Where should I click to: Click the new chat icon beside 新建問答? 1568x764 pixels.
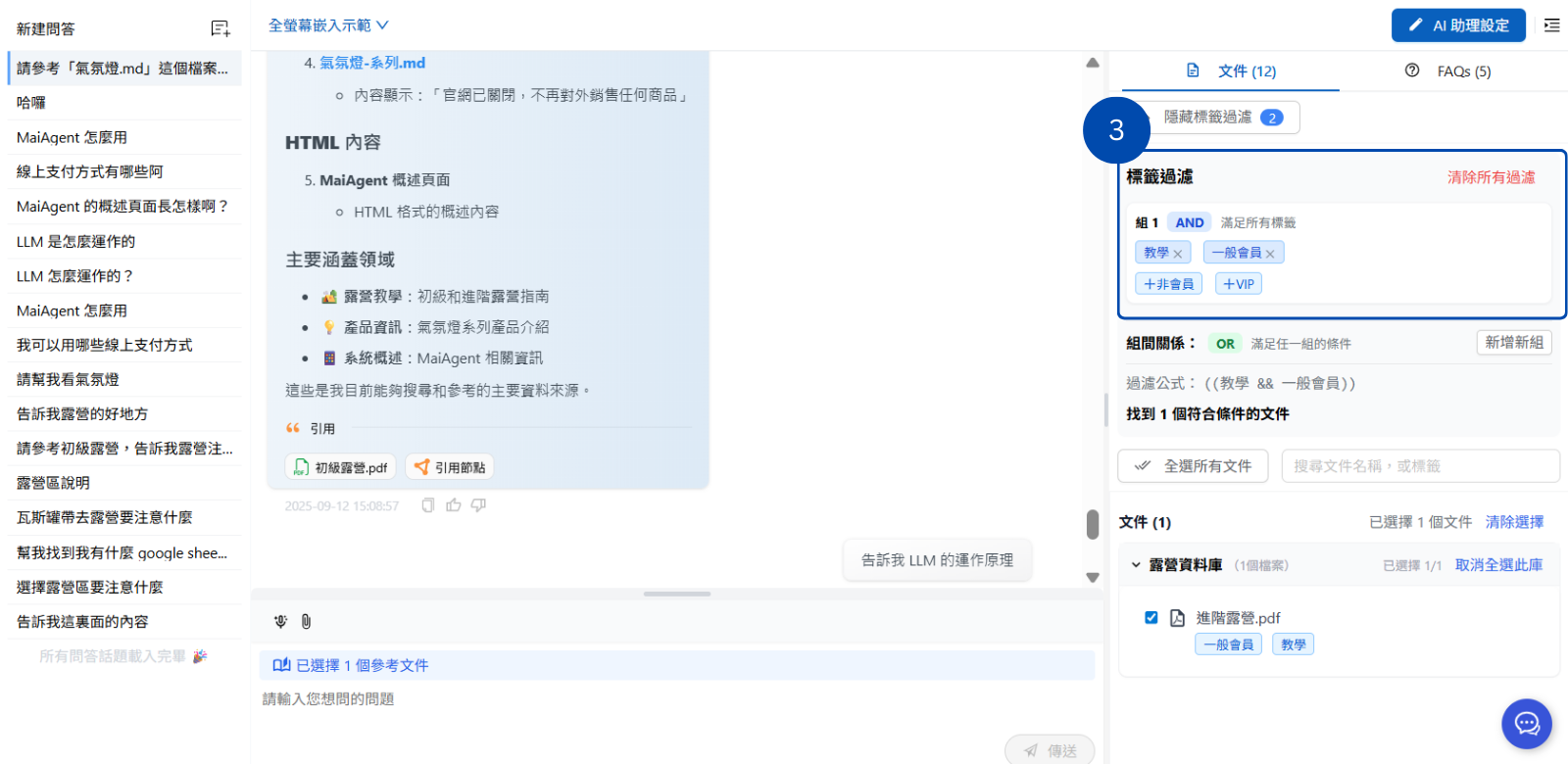tap(220, 28)
